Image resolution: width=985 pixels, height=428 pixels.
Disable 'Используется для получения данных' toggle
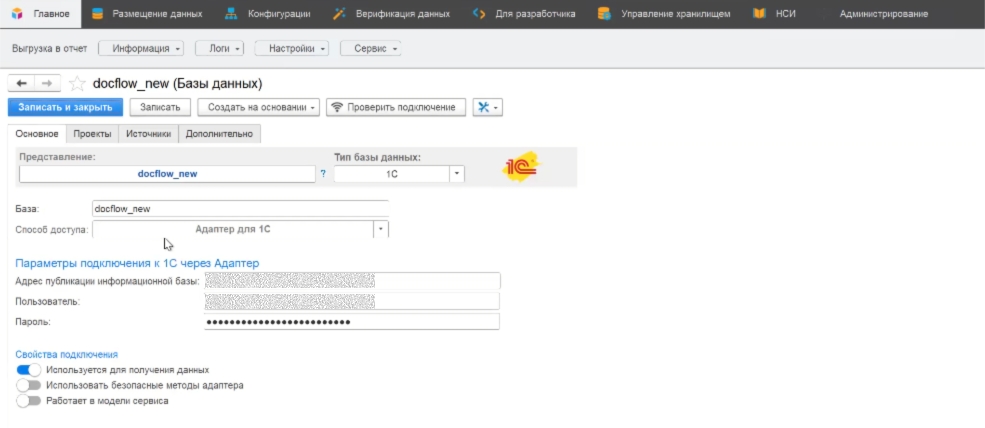tap(29, 370)
